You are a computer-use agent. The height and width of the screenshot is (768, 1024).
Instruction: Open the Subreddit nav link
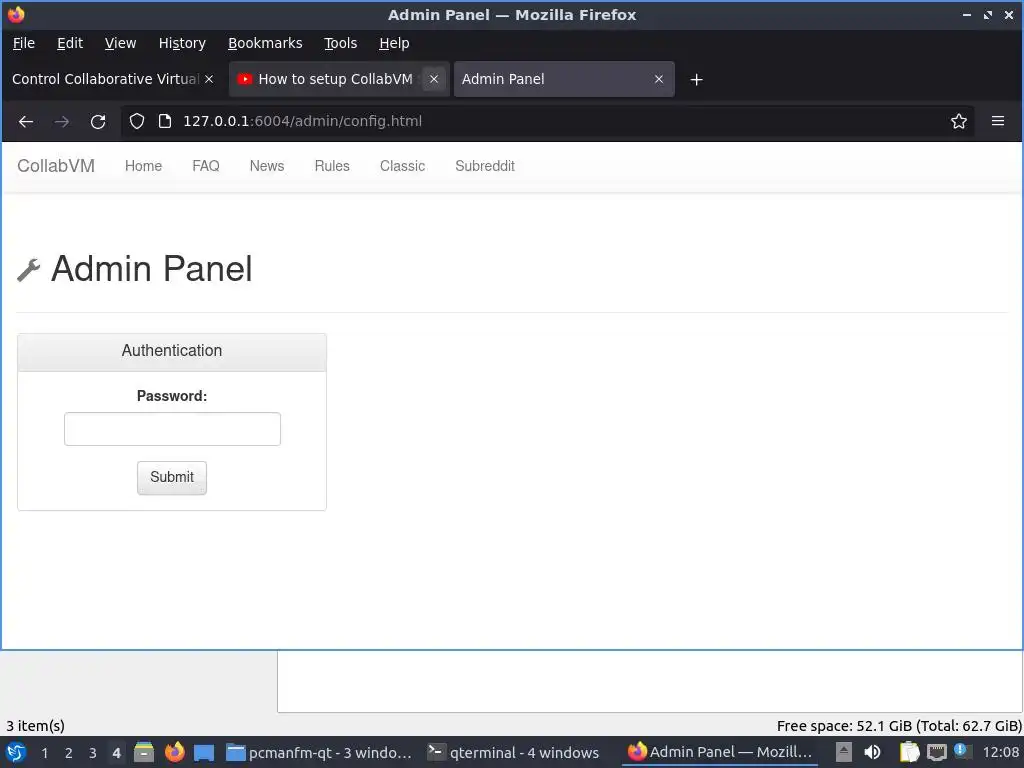[485, 166]
